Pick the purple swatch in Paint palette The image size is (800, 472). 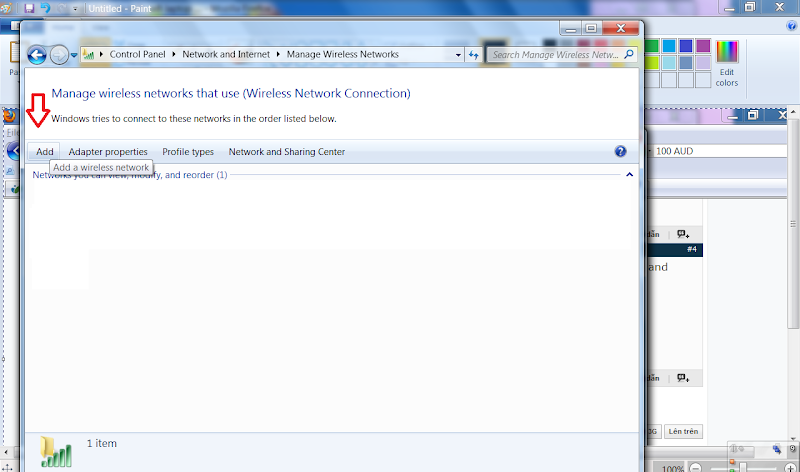[703, 46]
